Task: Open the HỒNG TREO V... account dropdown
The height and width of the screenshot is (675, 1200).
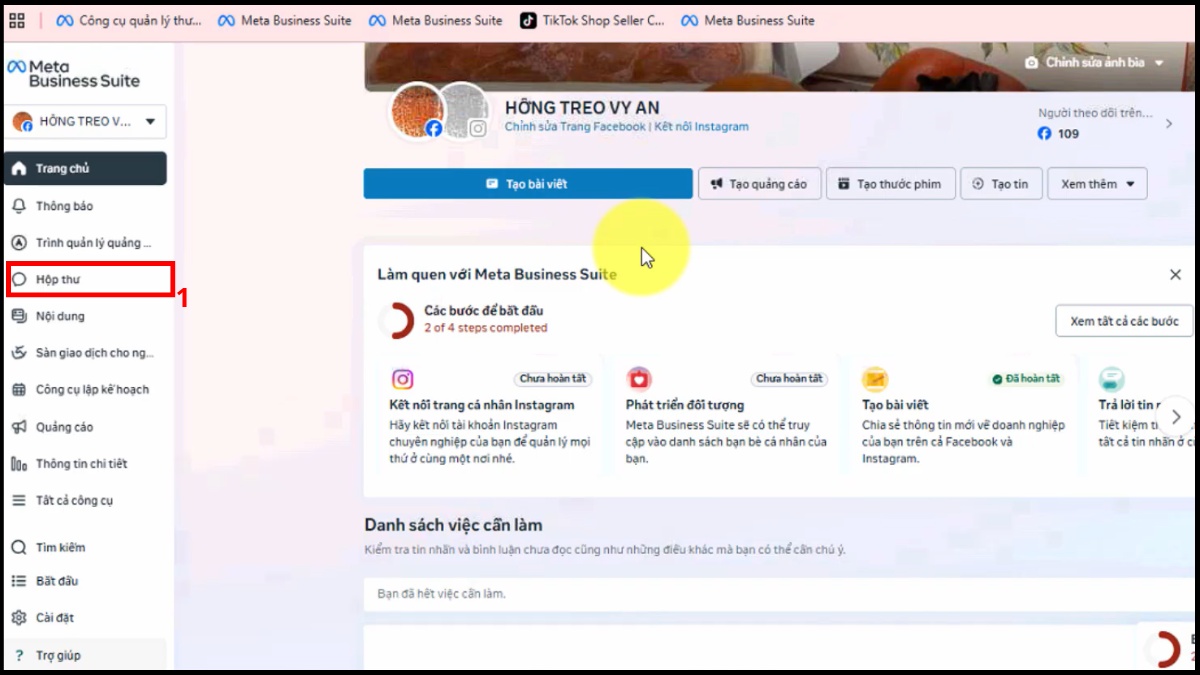Action: coord(85,122)
